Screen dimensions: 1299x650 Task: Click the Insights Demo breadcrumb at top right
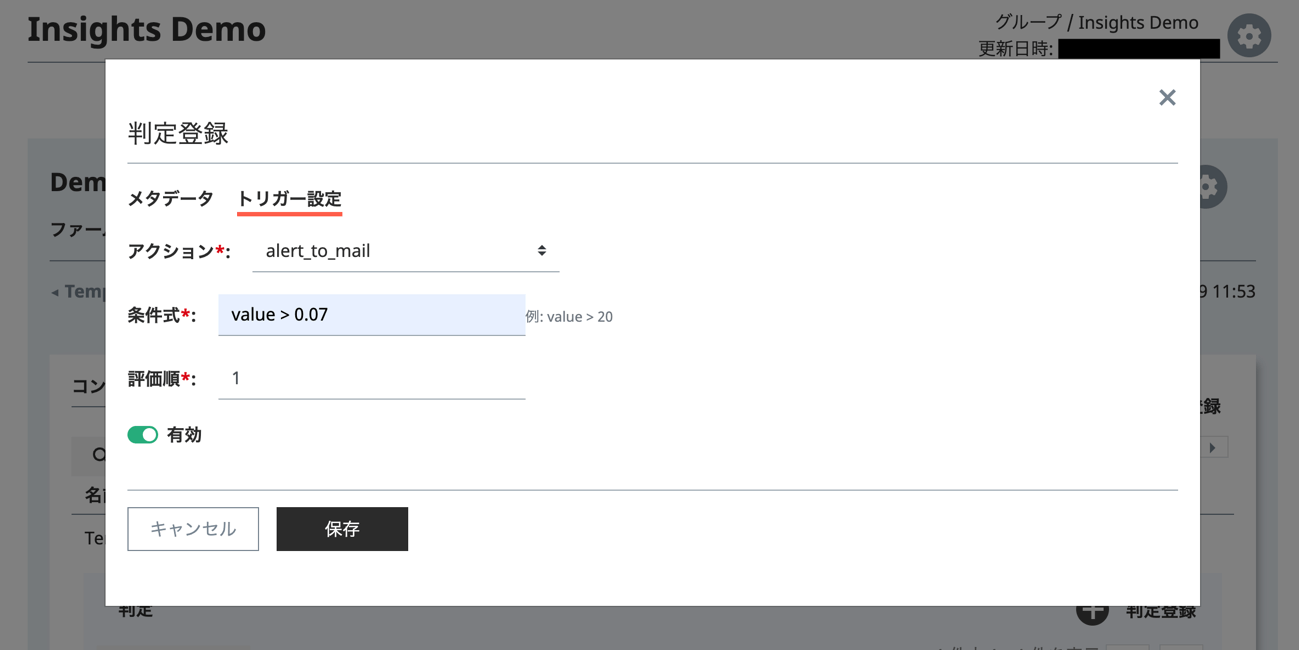[1138, 22]
